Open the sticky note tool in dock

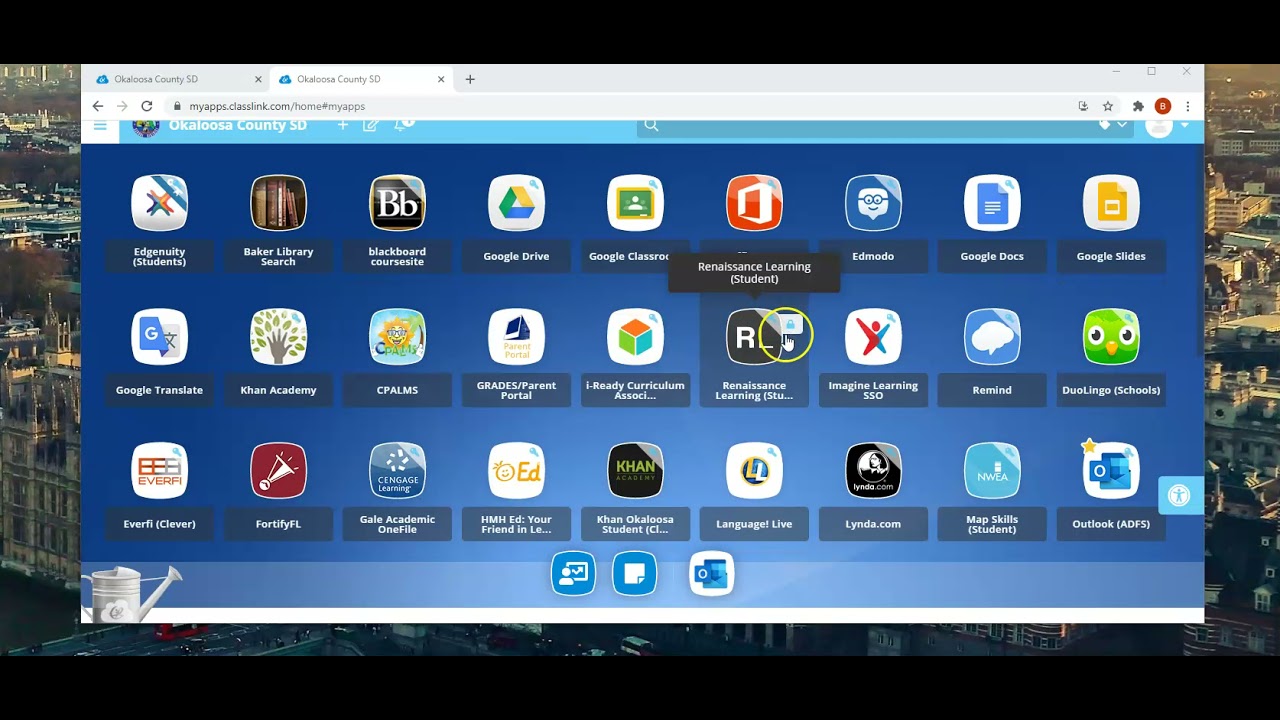635,574
